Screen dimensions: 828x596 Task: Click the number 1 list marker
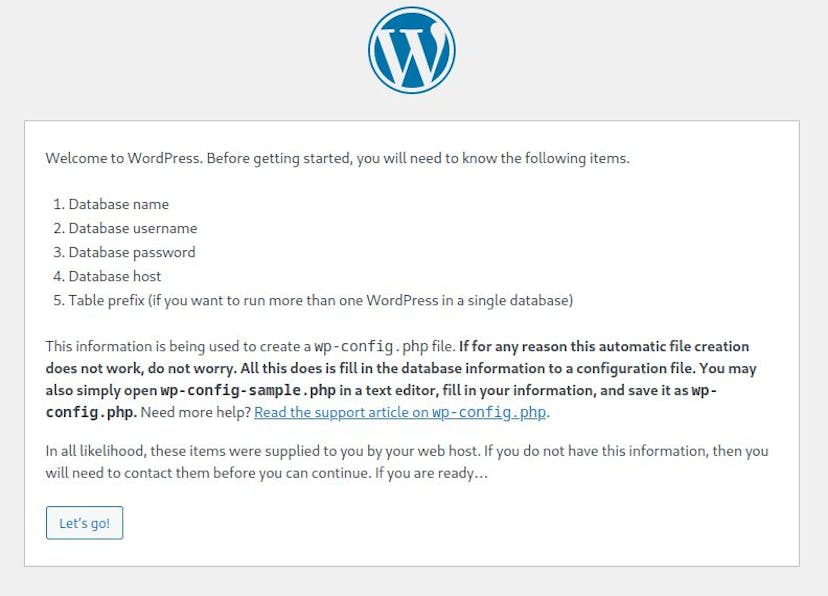tap(59, 204)
